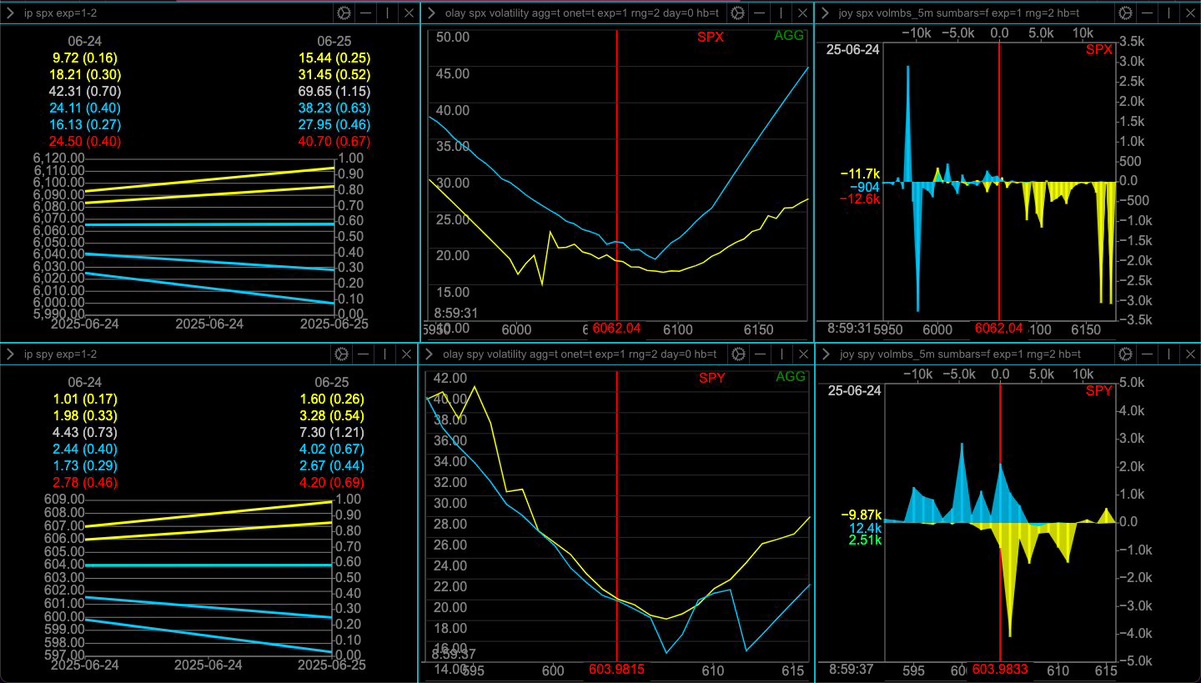This screenshot has height=683, width=1201.
Task: Expand chevron beside joy spy volmbs_5m command
Action: click(x=826, y=354)
